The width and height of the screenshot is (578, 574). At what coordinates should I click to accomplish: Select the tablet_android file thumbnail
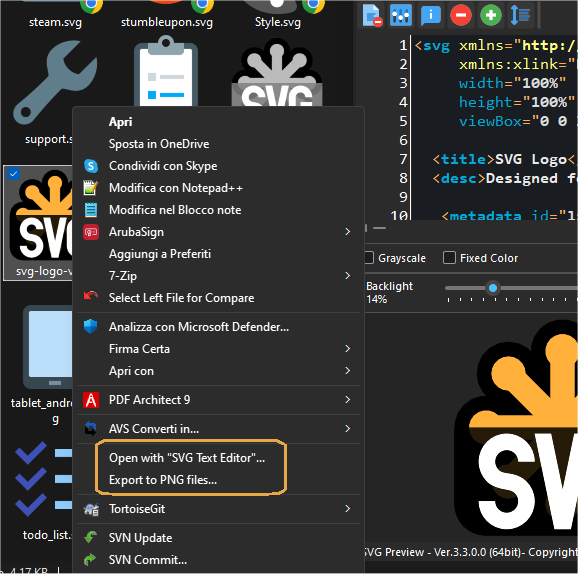point(48,347)
